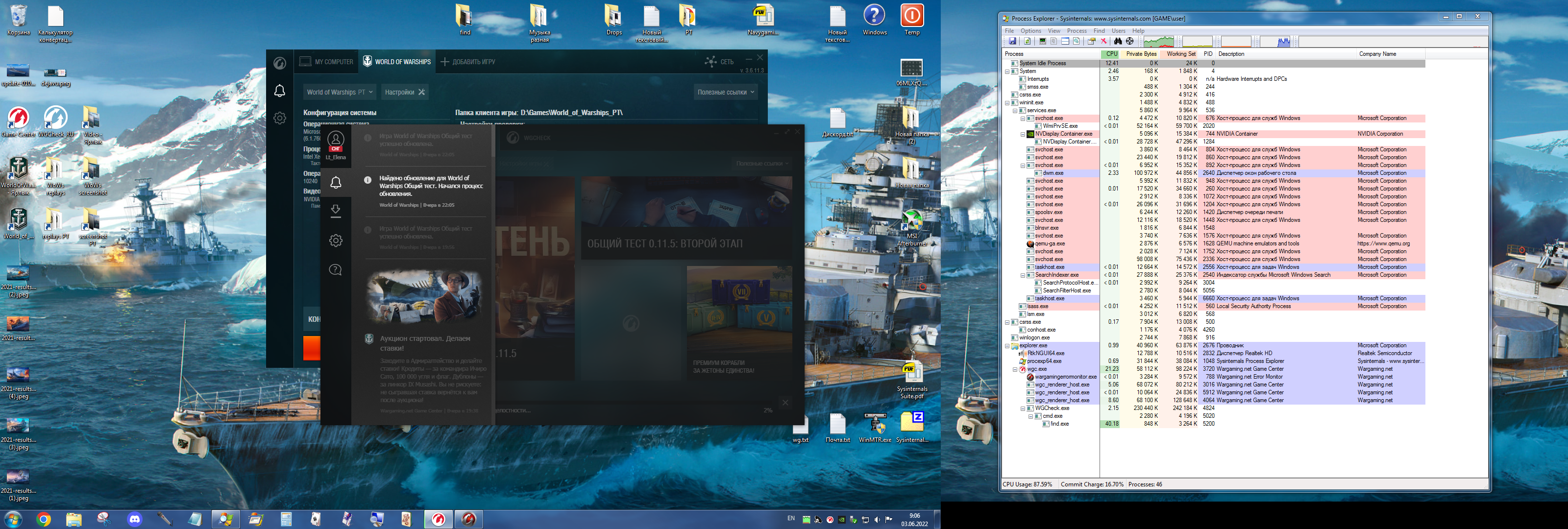The image size is (1568, 529).
Task: Switch to the WORLD OF WARSHIPS tab
Action: [x=397, y=62]
